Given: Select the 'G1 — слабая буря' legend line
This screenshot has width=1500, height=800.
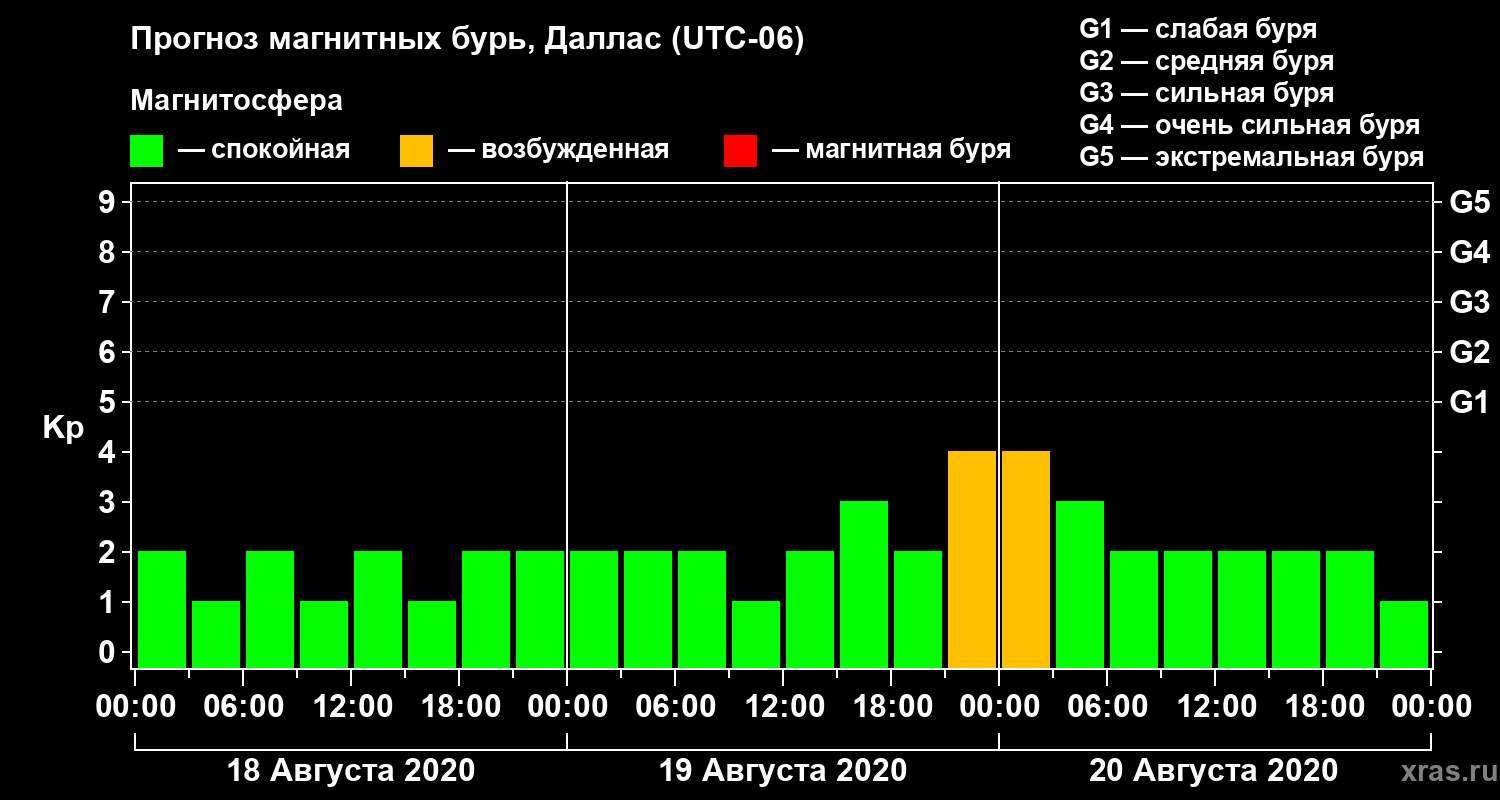Looking at the screenshot, I should click(x=1198, y=28).
